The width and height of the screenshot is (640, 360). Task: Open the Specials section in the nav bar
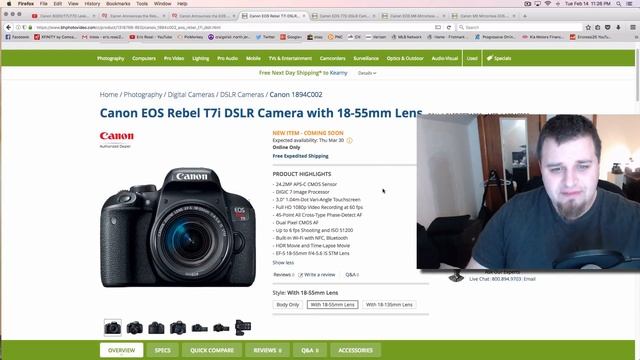(499, 58)
